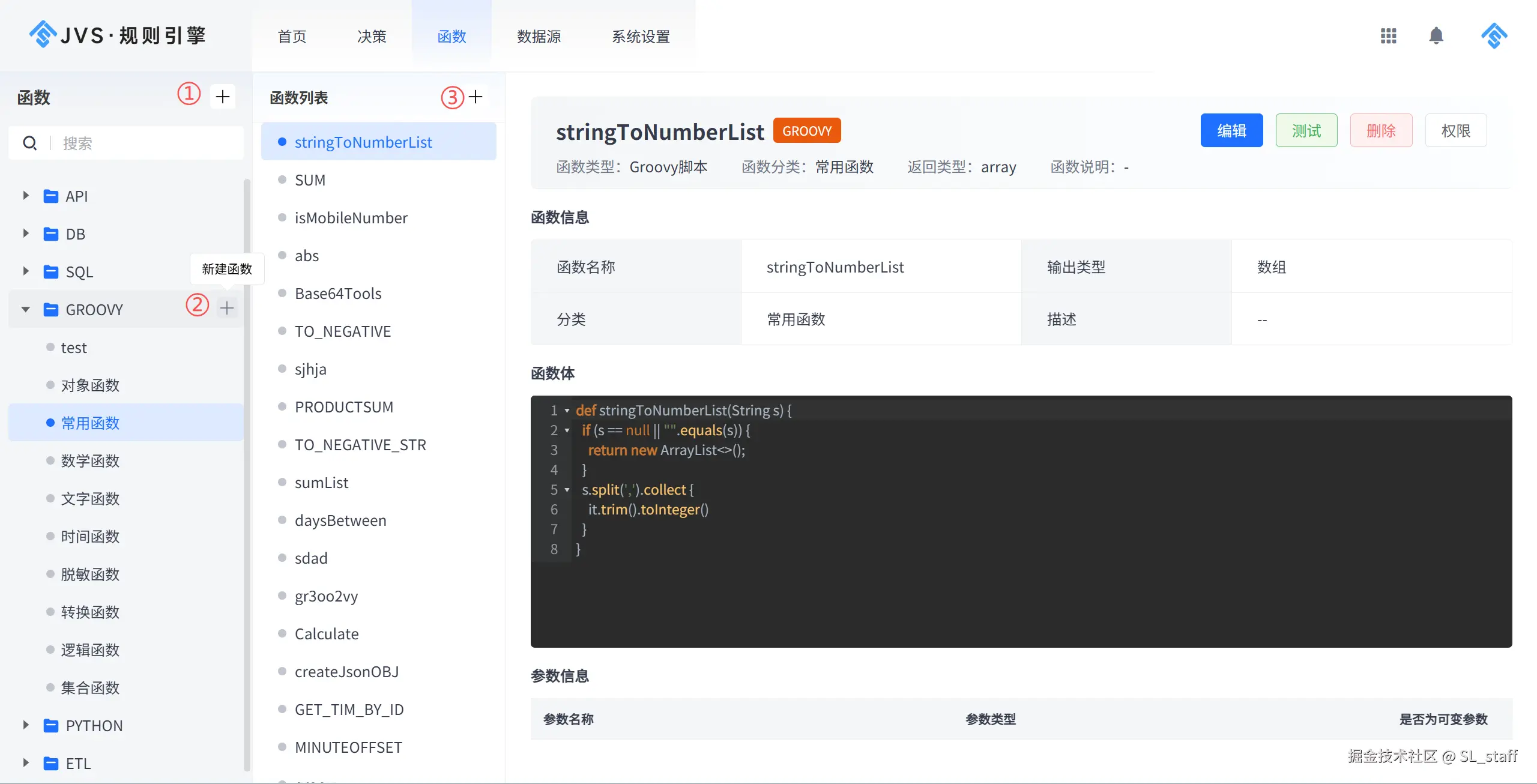1537x784 pixels.
Task: Select the isMobileNumber function
Action: point(379,218)
